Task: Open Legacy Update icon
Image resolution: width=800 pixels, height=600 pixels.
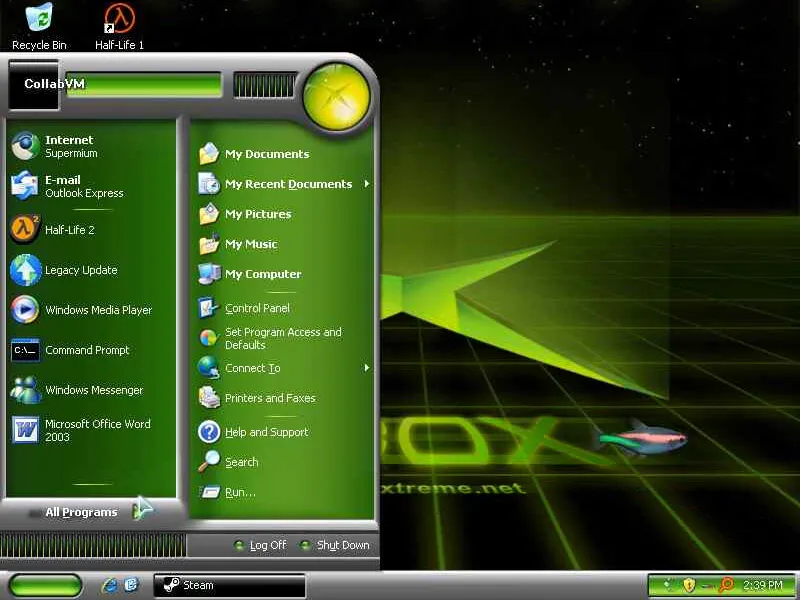Action: [26, 269]
